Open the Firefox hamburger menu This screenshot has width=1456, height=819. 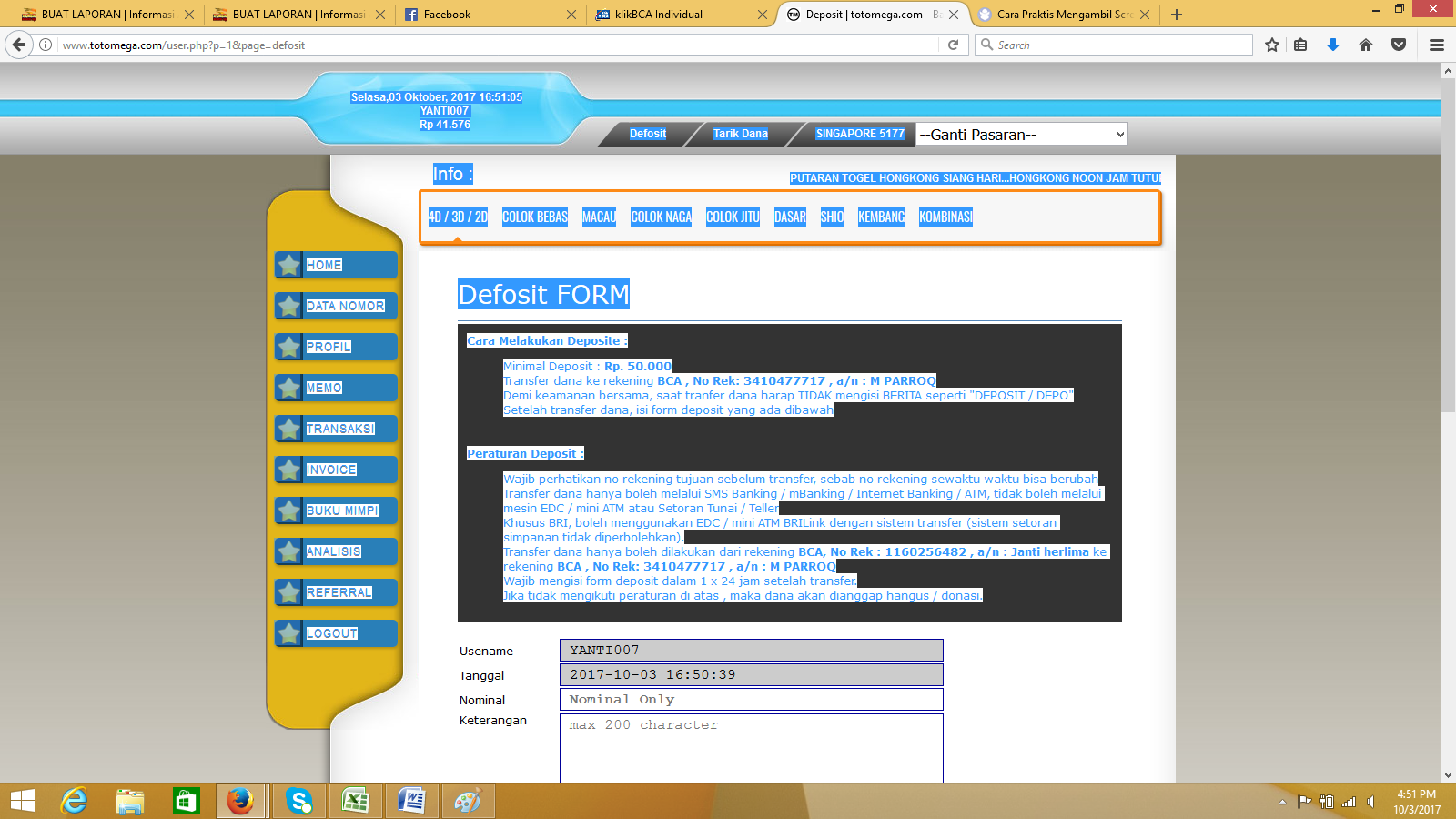[x=1437, y=45]
